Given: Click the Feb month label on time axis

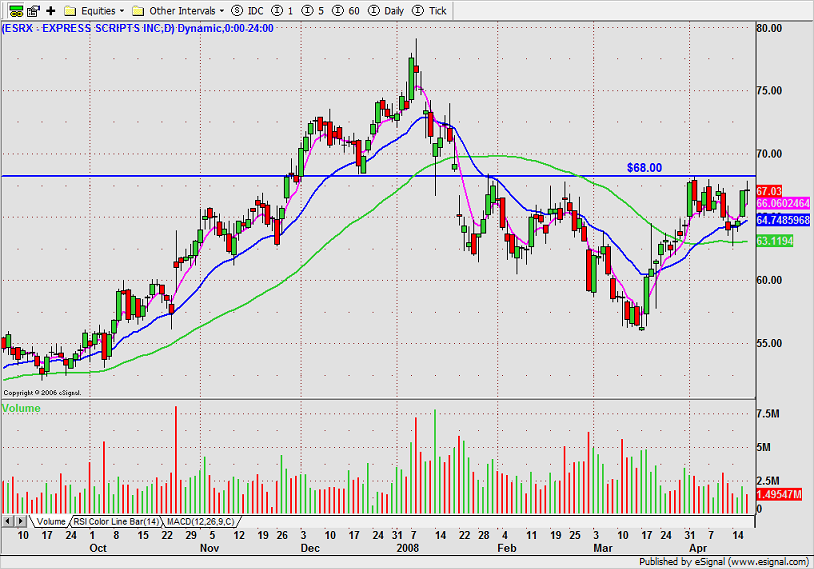Looking at the screenshot, I should click(507, 548).
